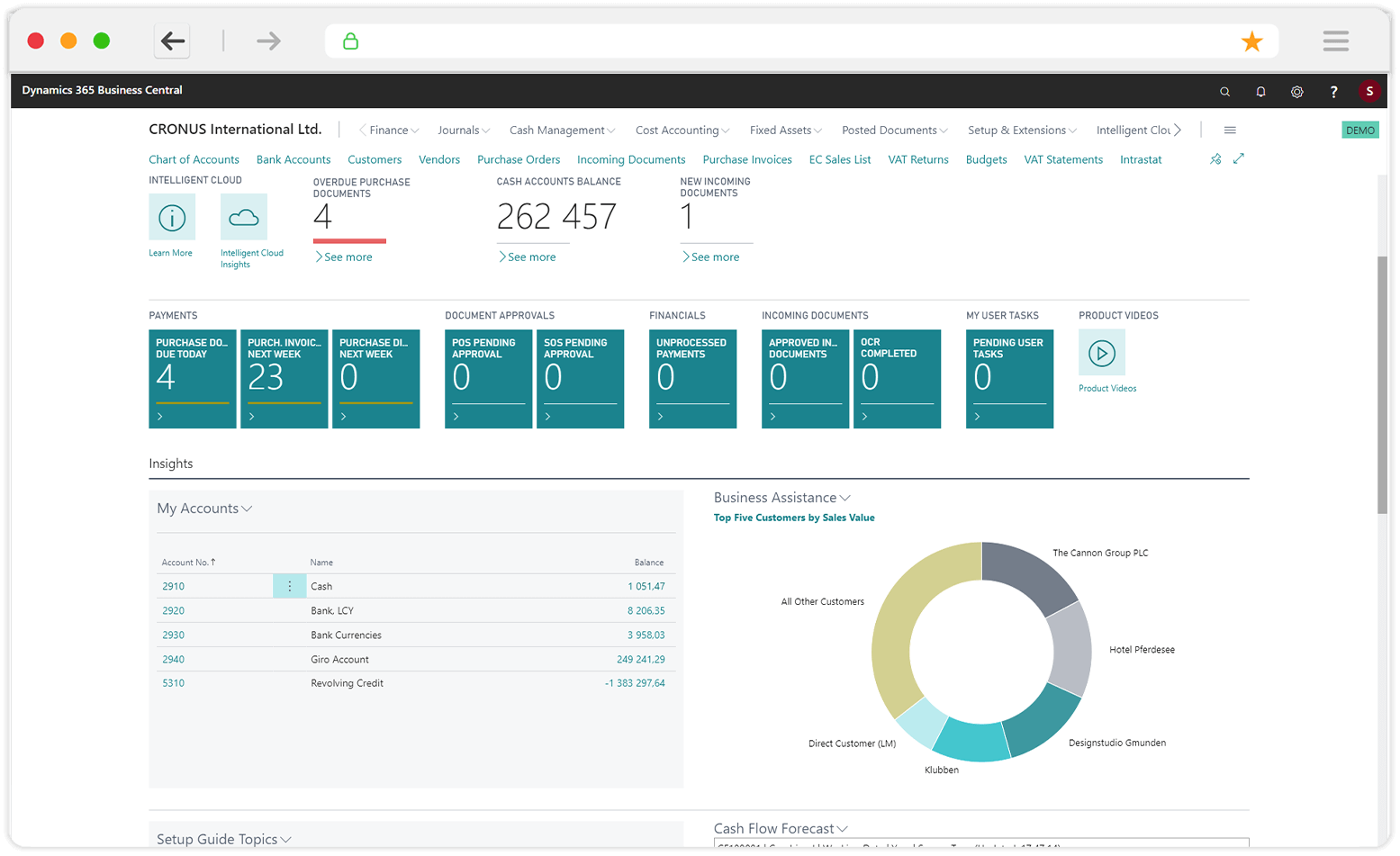Image resolution: width=1400 pixels, height=856 pixels.
Task: Open the Business Assistance dropdown
Action: tap(781, 498)
